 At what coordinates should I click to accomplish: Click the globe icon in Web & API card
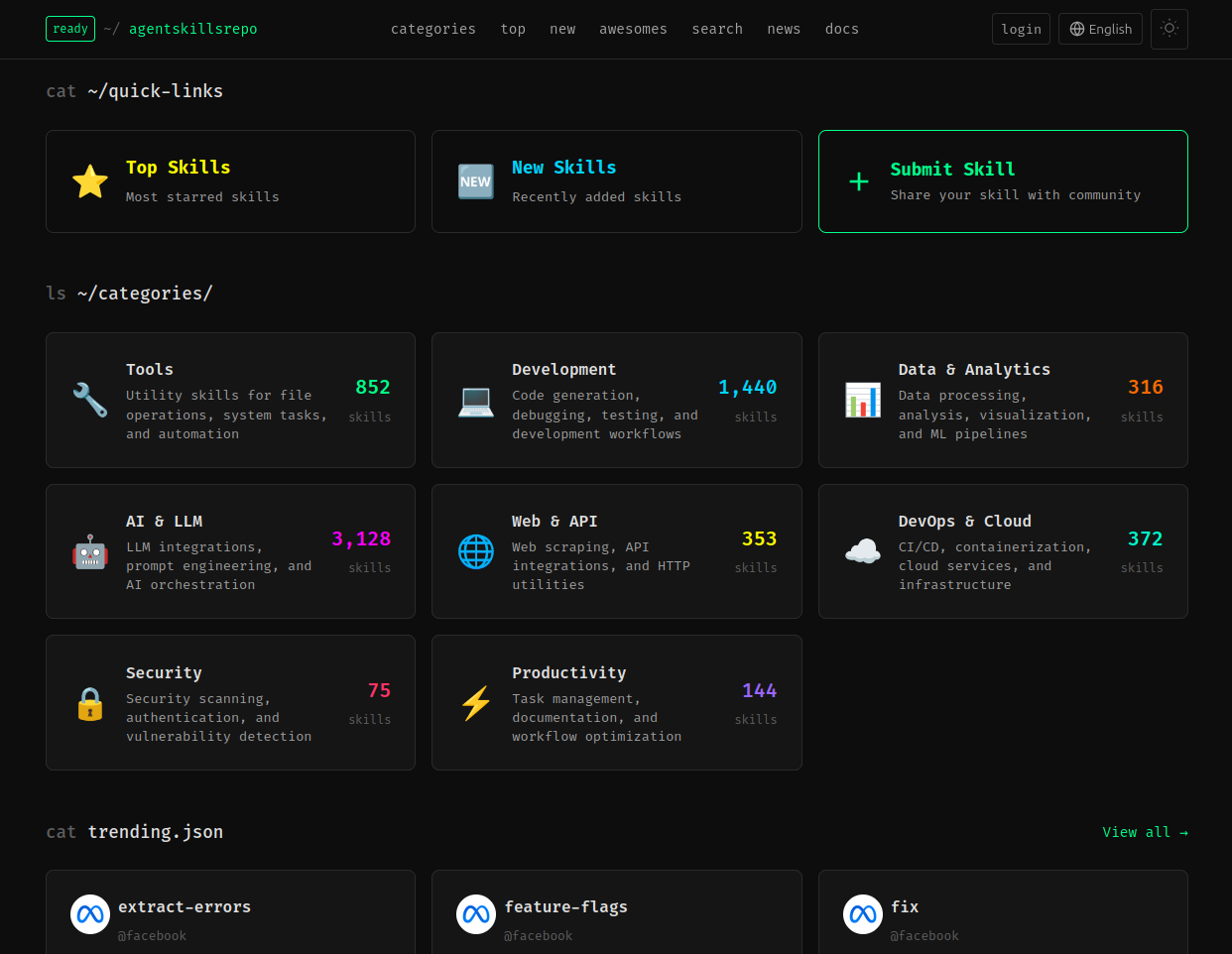[476, 551]
